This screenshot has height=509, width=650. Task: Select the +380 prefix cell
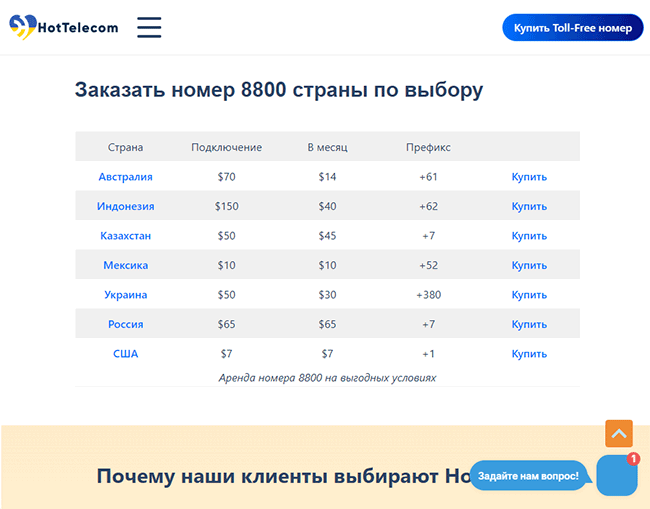[428, 295]
